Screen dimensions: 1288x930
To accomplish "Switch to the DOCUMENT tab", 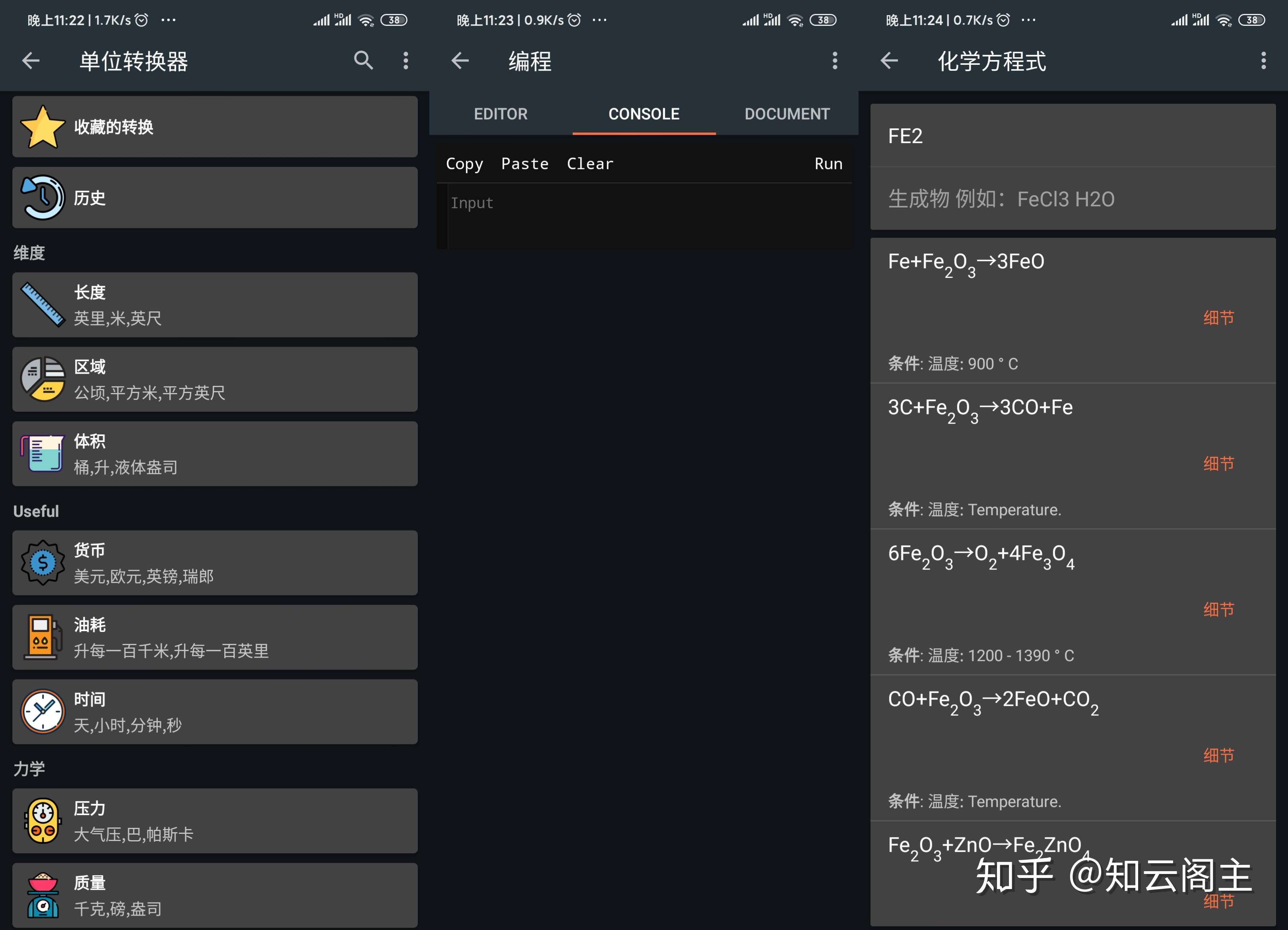I will [787, 114].
